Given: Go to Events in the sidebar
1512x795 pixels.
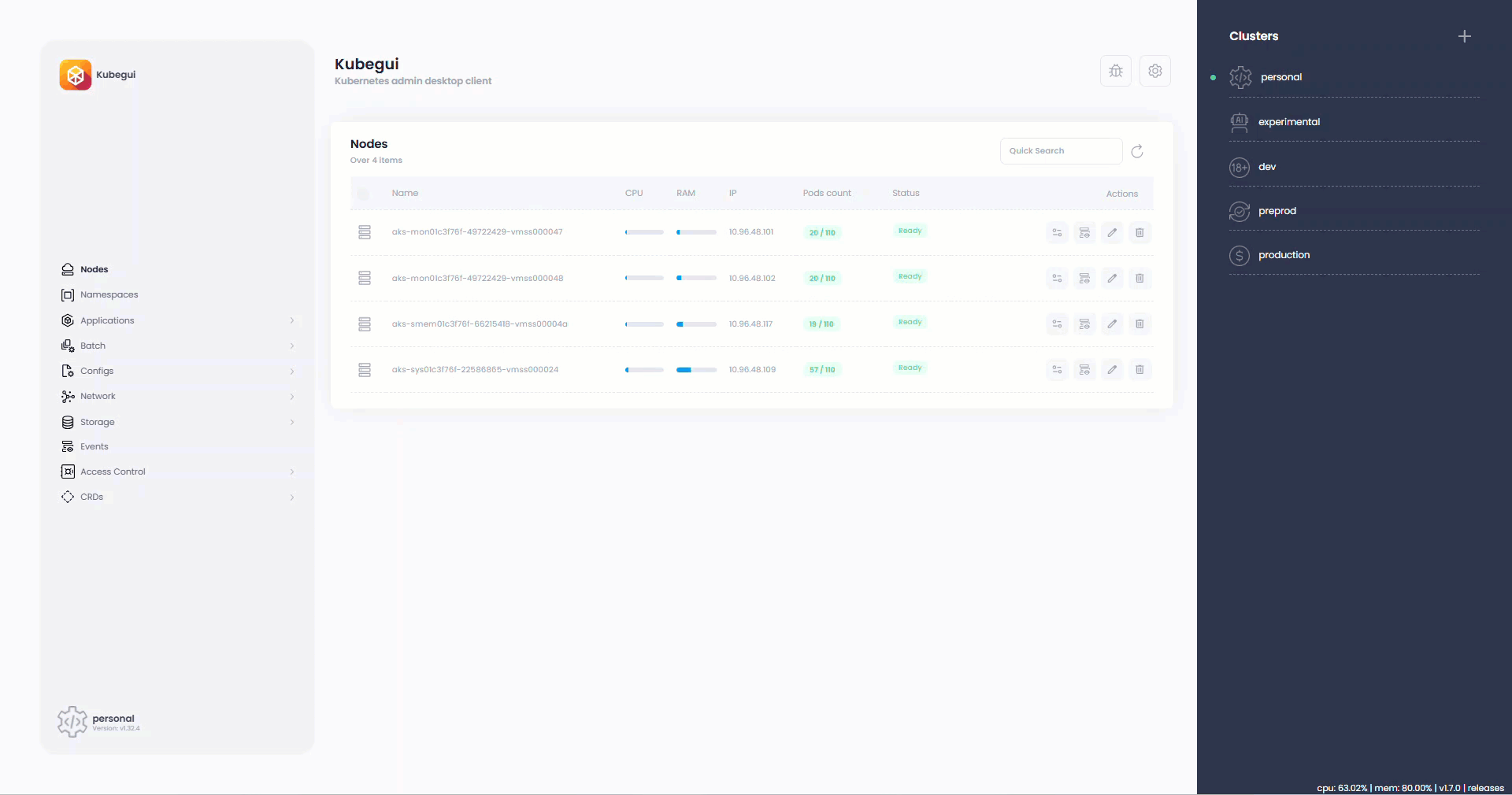Looking at the screenshot, I should click(94, 446).
